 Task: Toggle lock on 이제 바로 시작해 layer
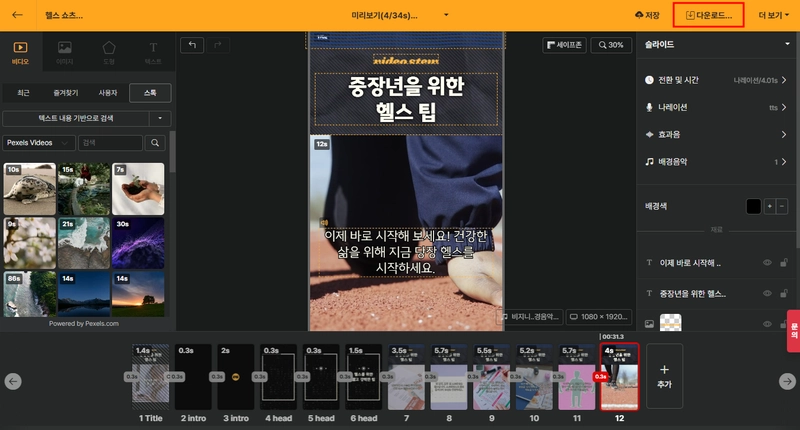tap(784, 263)
